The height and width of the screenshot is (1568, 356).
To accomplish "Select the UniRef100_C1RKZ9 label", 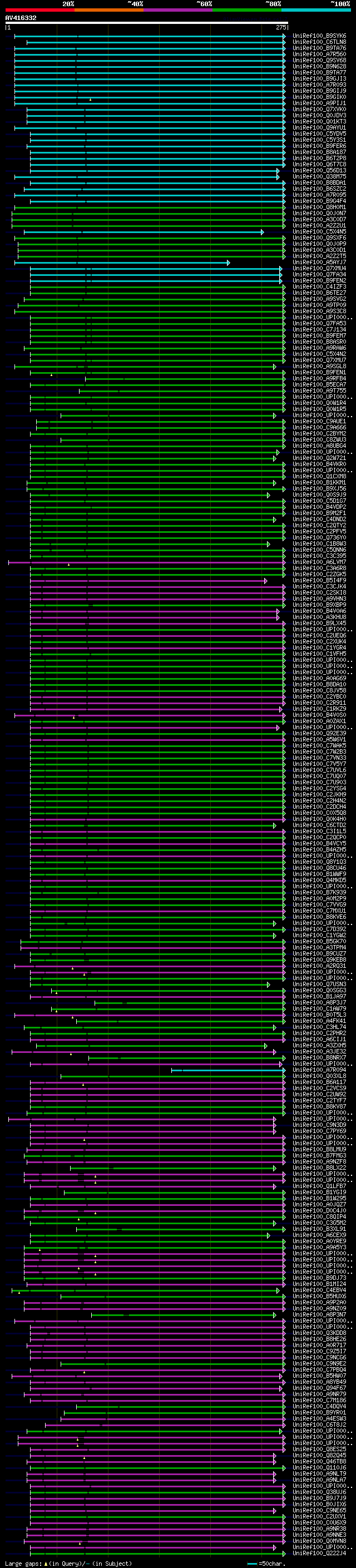I will point(319,709).
